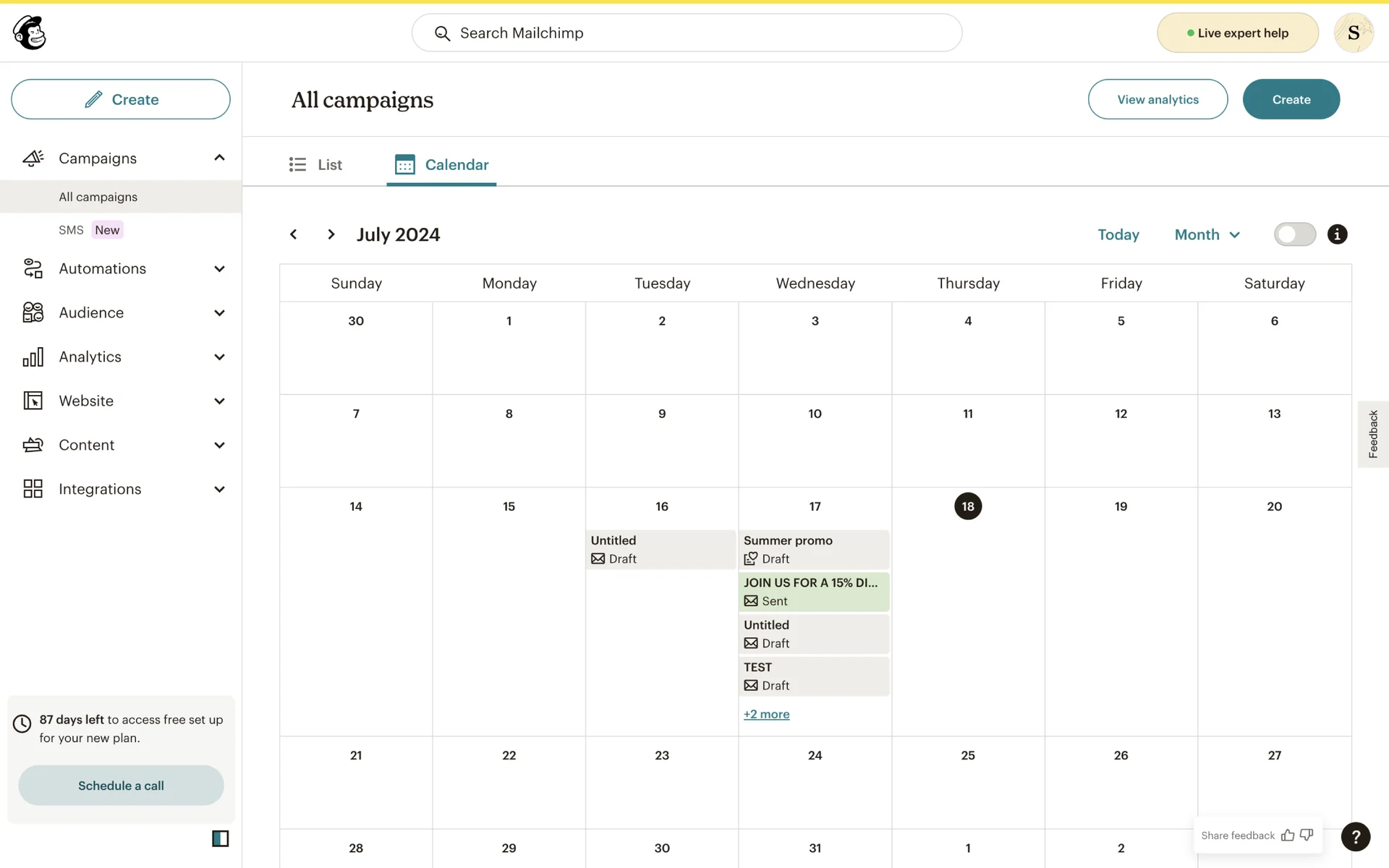Click the Search Mailchimp field
The height and width of the screenshot is (868, 1389).
[x=686, y=33]
